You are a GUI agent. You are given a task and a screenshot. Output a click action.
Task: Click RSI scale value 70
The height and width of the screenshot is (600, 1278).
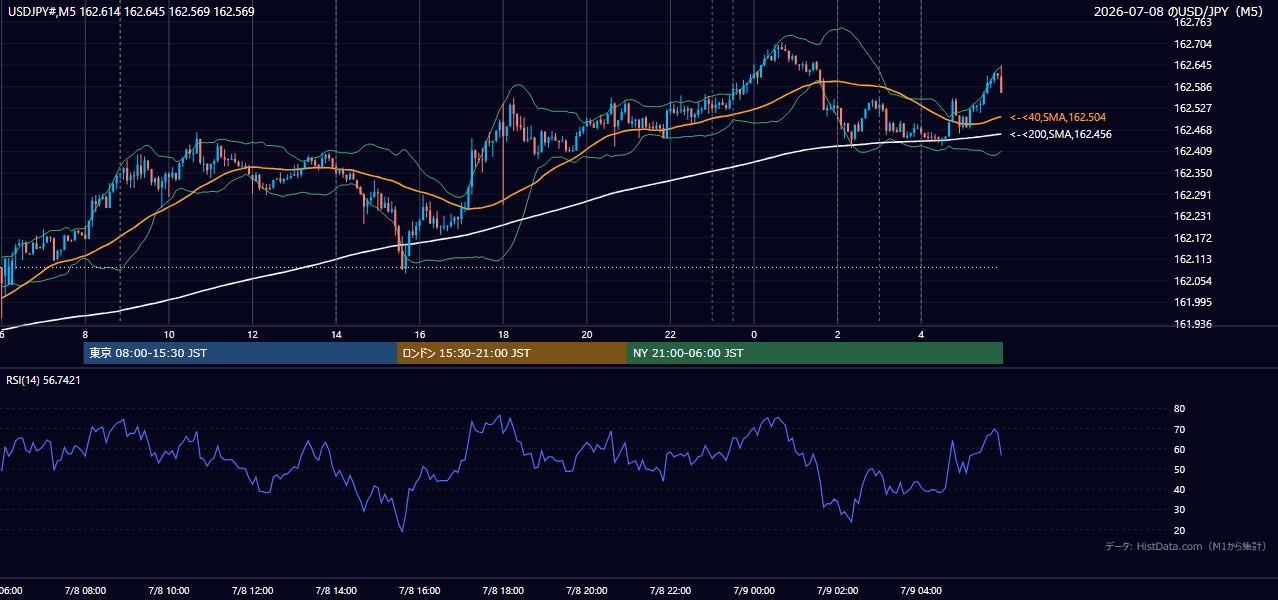point(1179,429)
